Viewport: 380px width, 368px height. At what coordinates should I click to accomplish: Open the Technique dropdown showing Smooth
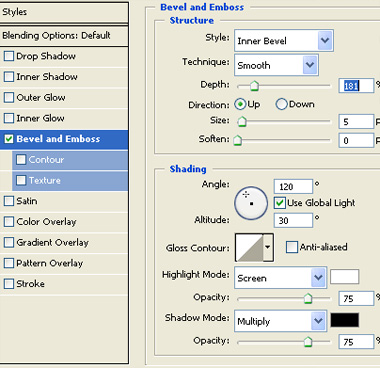click(276, 65)
